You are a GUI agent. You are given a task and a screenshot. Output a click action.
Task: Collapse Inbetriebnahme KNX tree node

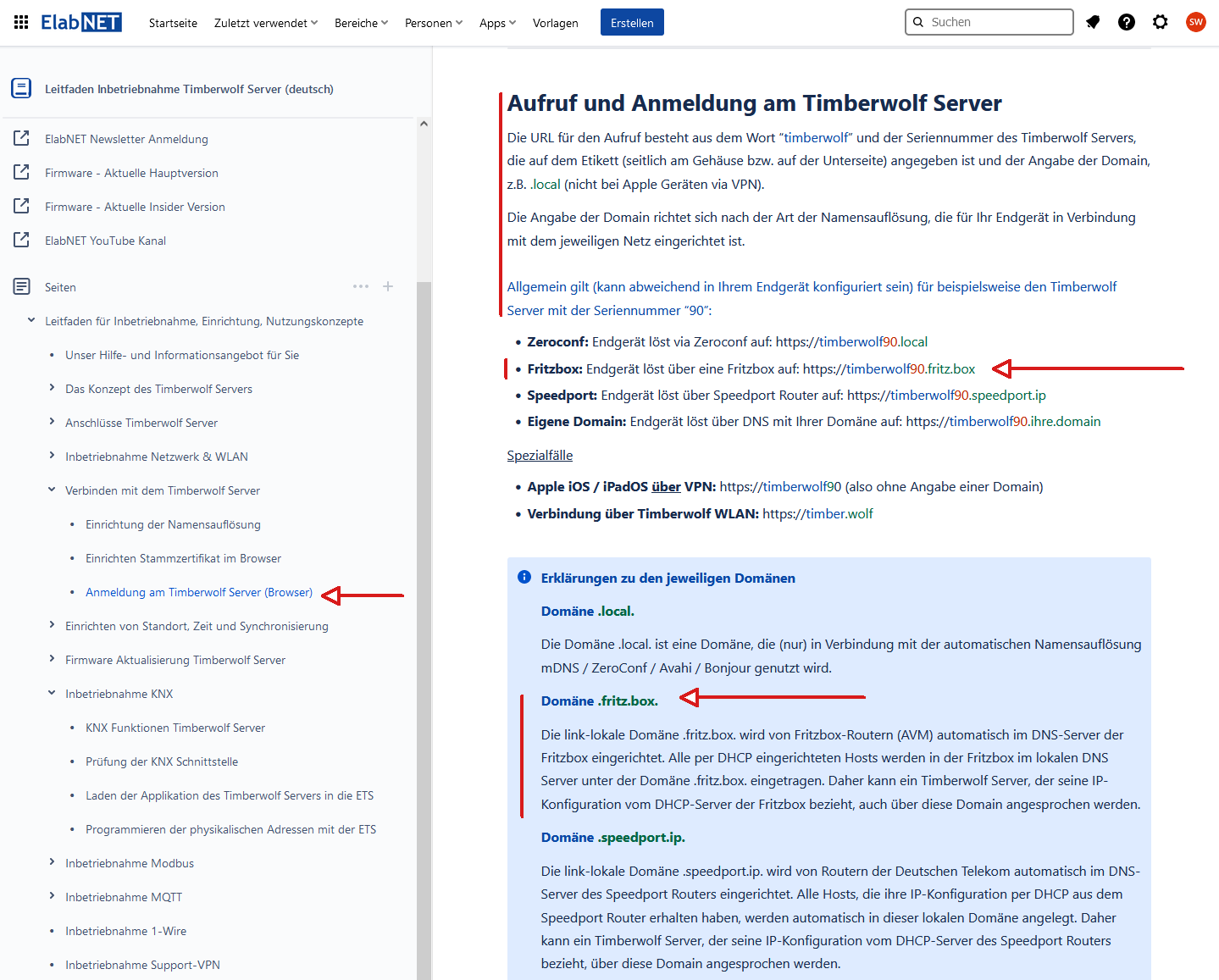52,693
